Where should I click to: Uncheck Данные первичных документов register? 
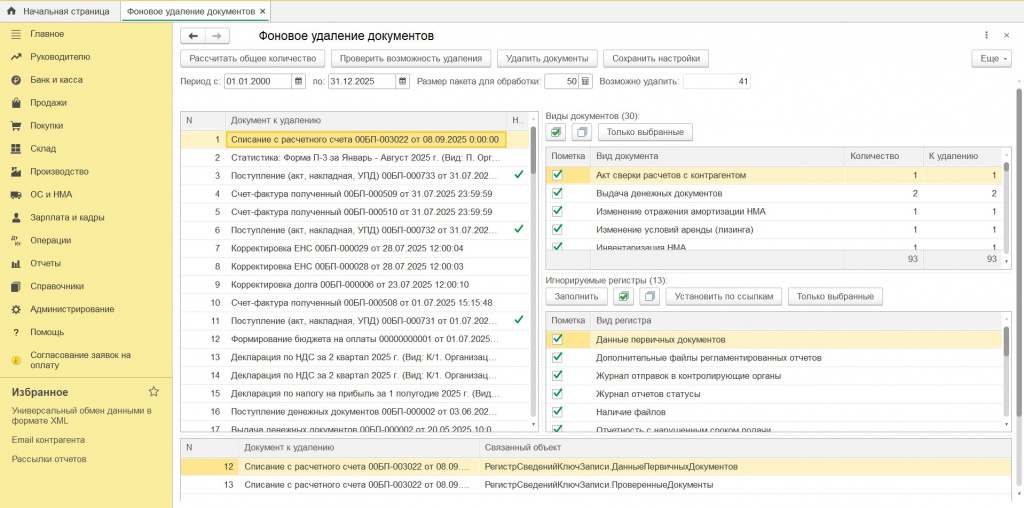[557, 339]
